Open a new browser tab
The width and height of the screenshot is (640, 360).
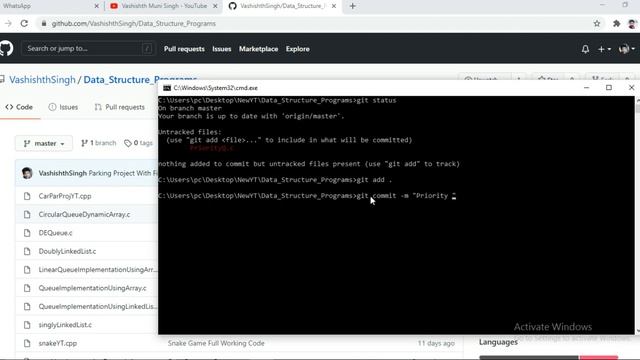pos(353,6)
